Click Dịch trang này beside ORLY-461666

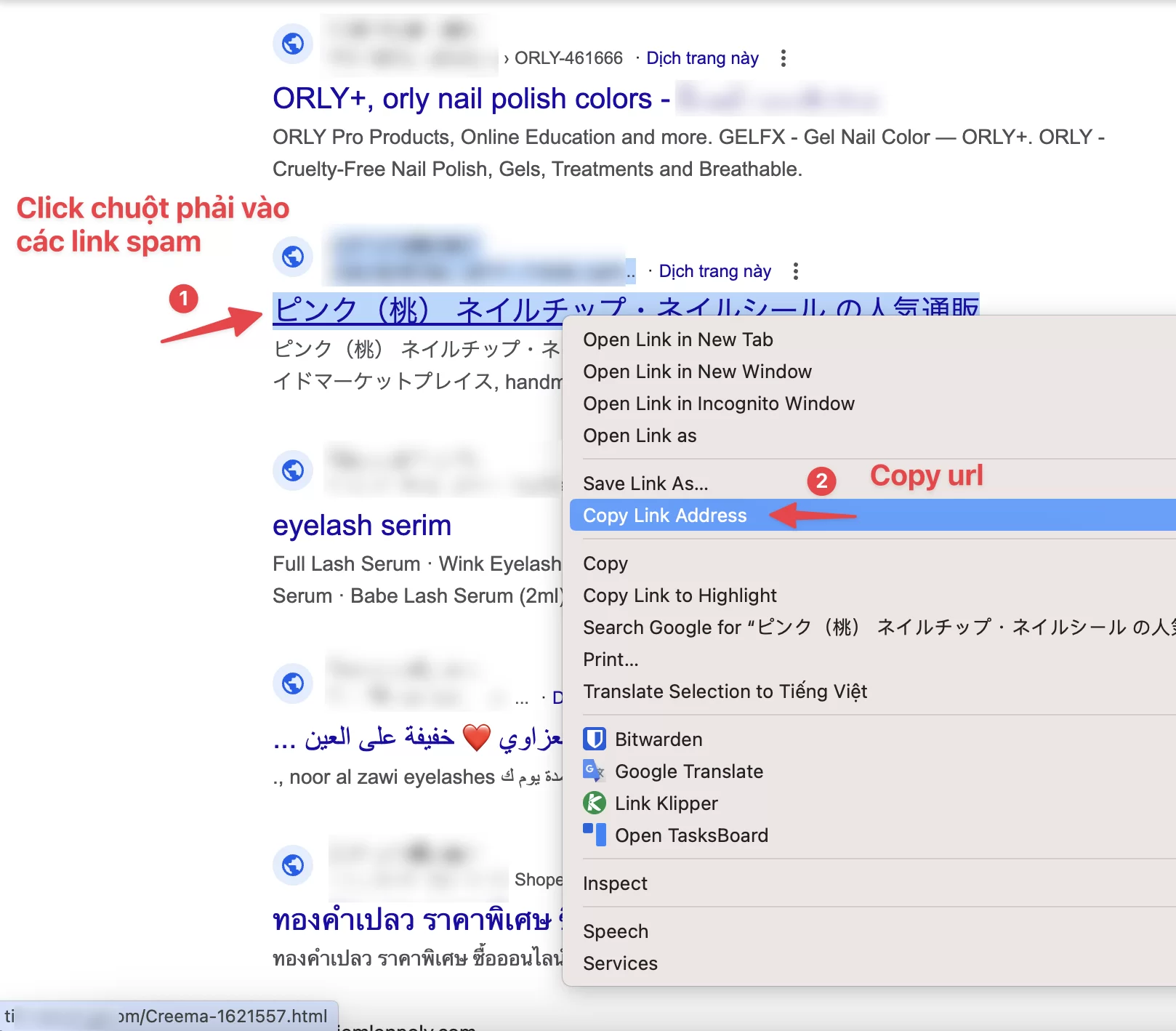(x=702, y=58)
